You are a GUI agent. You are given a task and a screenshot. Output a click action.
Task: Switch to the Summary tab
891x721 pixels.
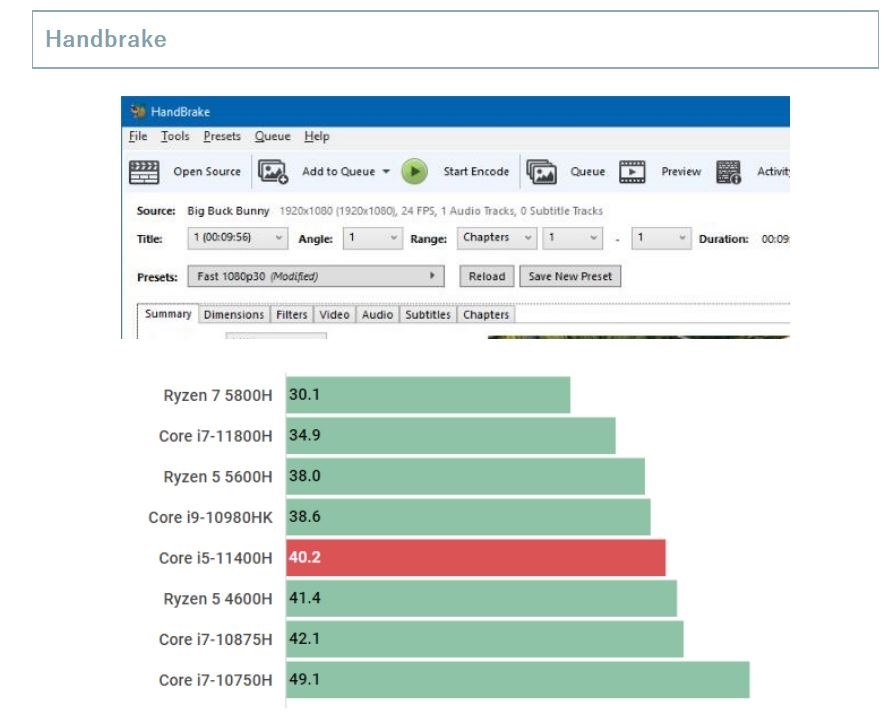(168, 314)
